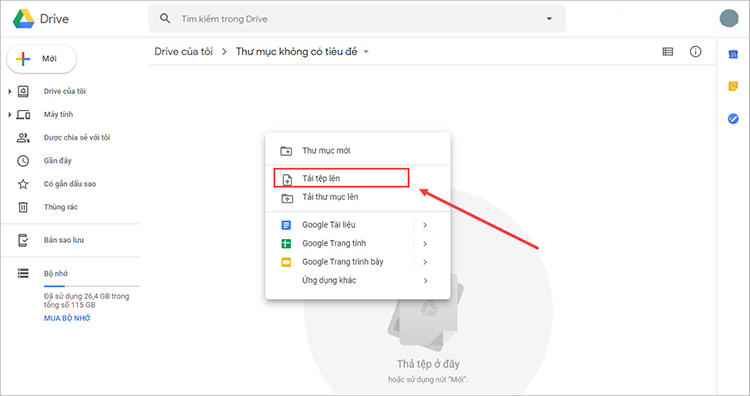750x396 pixels.
Task: Open Google Keep side panel icon
Action: click(733, 87)
